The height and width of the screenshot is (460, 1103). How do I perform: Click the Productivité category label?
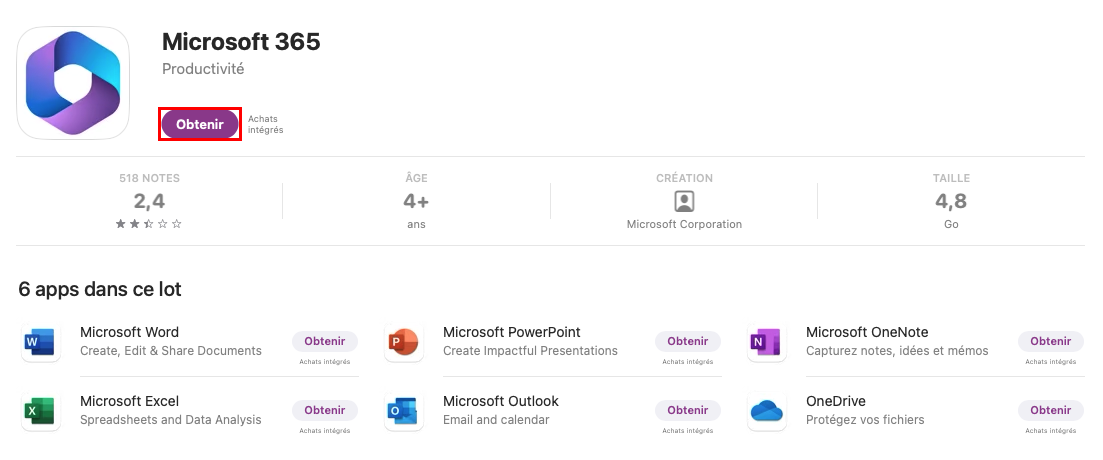(x=203, y=69)
